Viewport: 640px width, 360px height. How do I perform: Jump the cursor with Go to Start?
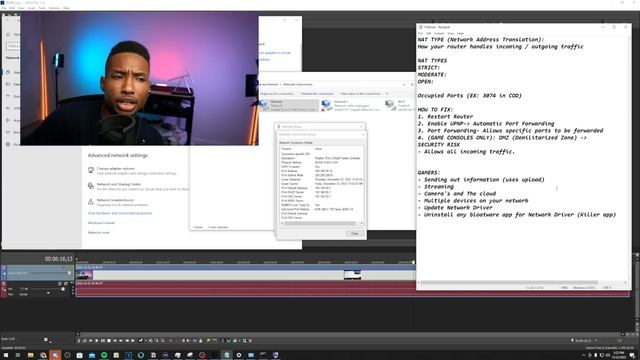point(115,340)
